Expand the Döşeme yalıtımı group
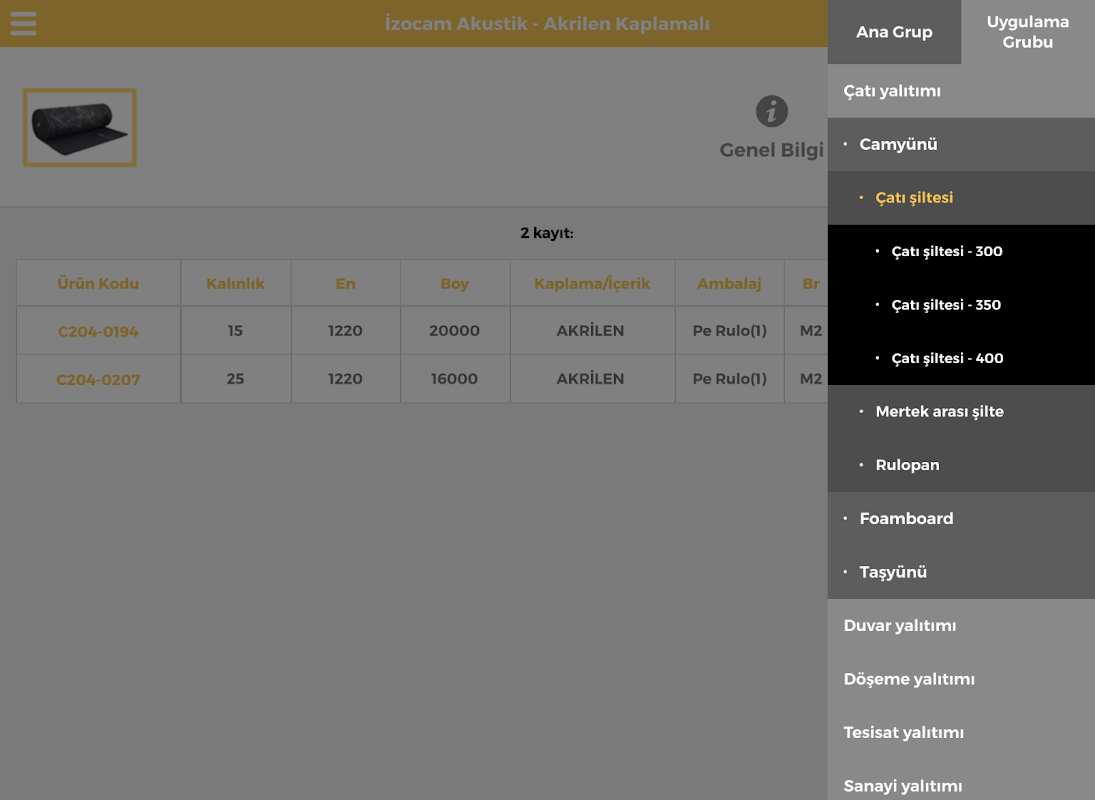The height and width of the screenshot is (800, 1095). [x=961, y=679]
